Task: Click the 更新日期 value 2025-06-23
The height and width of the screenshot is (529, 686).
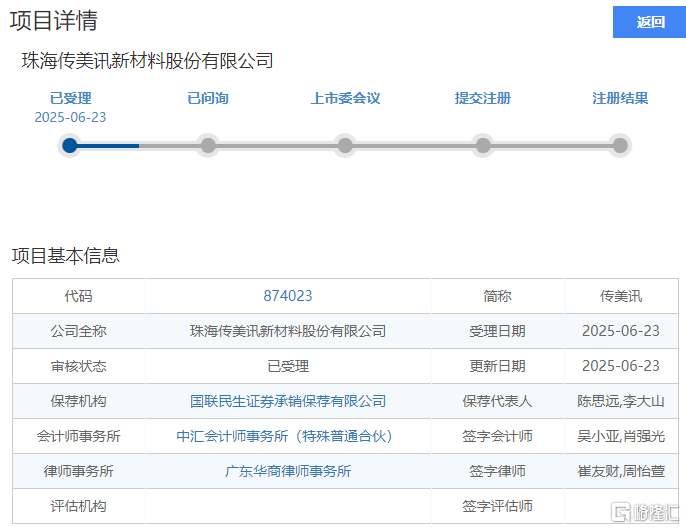Action: 621,366
